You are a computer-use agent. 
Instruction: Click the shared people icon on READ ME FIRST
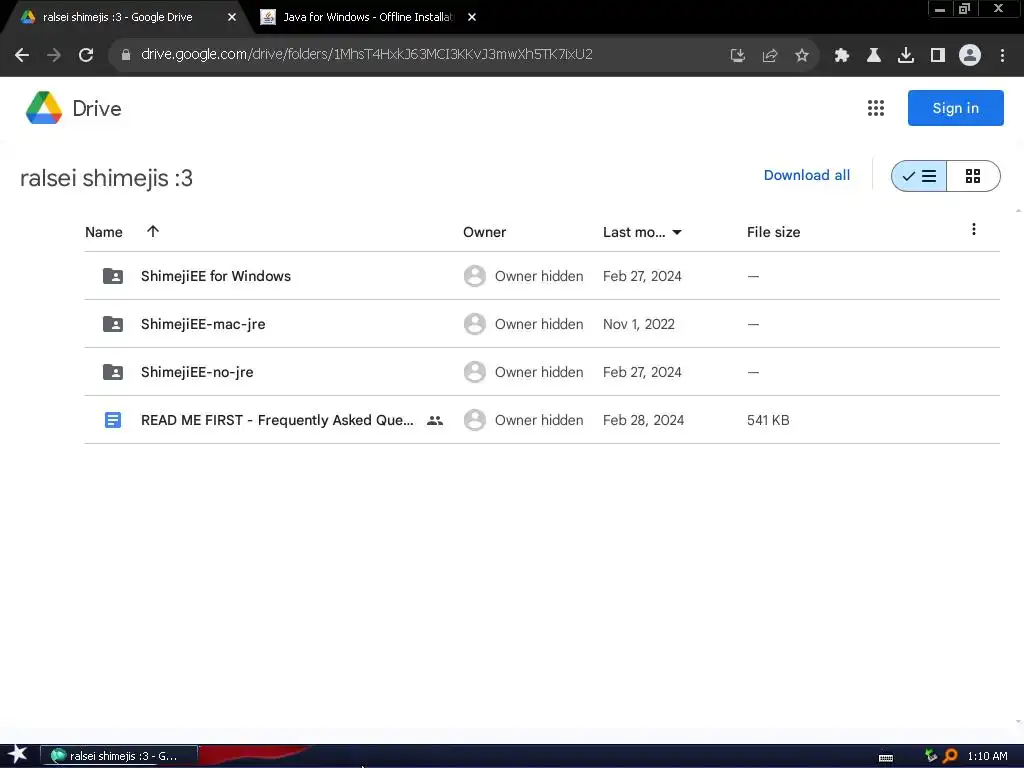point(435,421)
